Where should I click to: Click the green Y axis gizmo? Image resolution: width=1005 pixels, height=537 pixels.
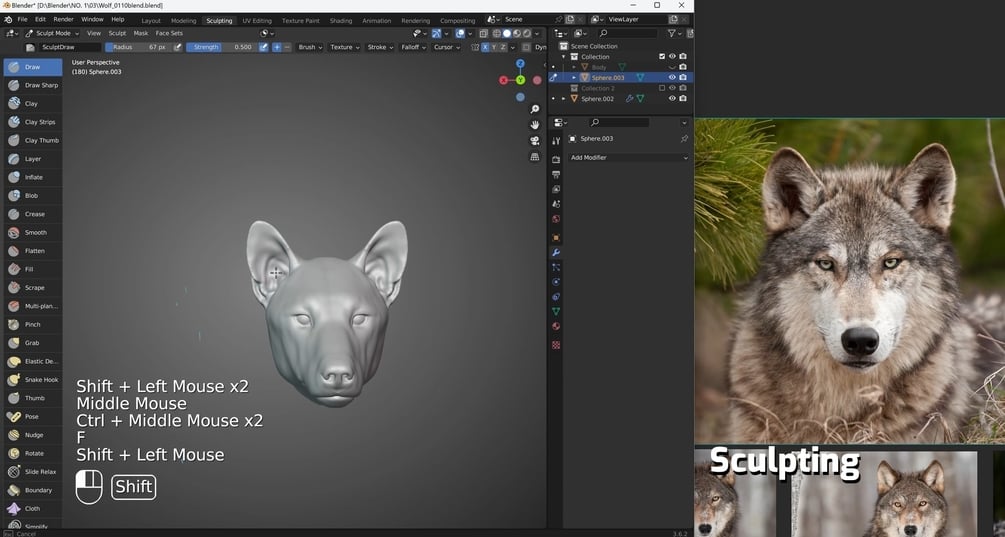520,80
